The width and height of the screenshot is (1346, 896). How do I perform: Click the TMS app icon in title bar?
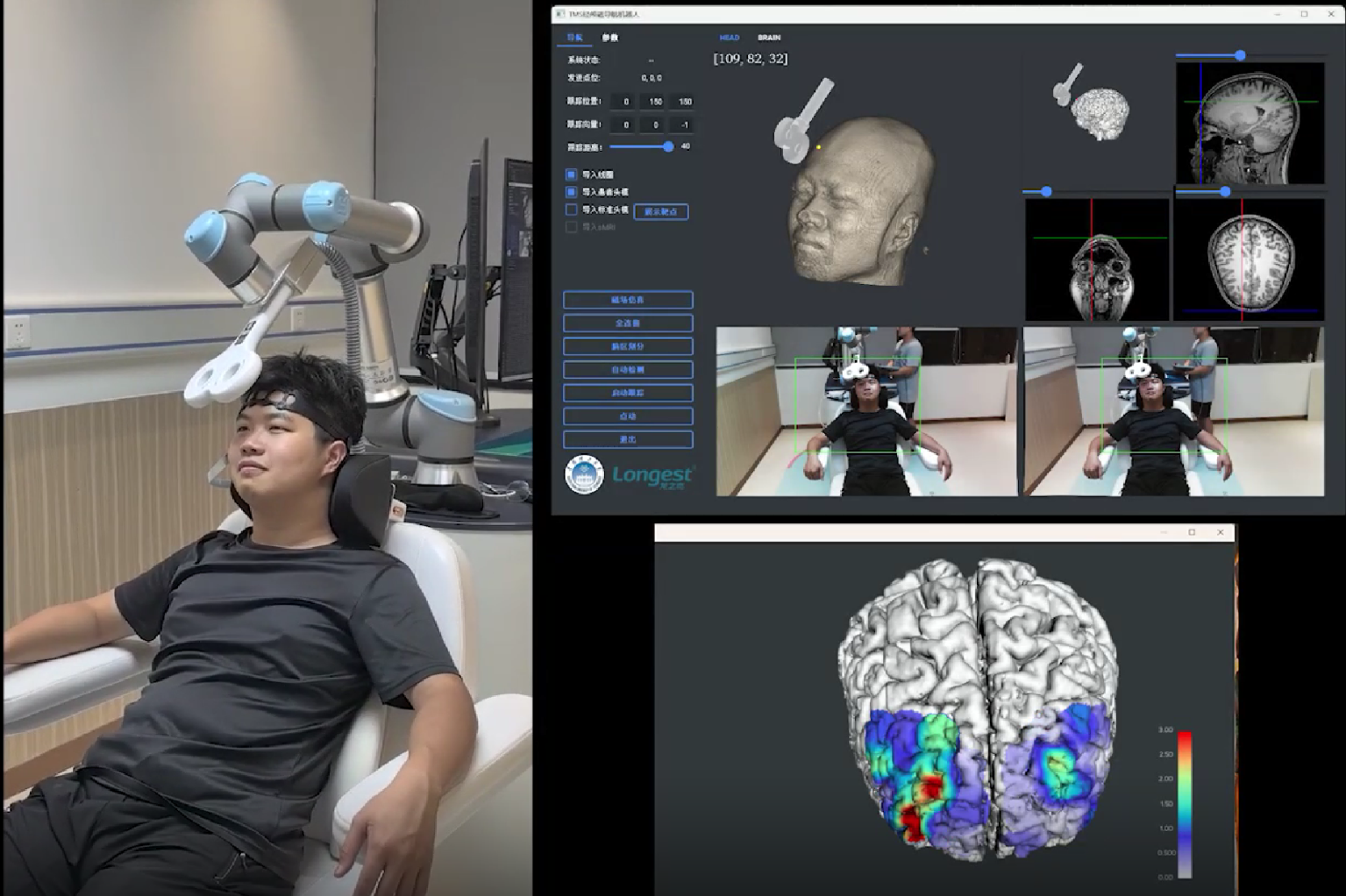point(560,15)
